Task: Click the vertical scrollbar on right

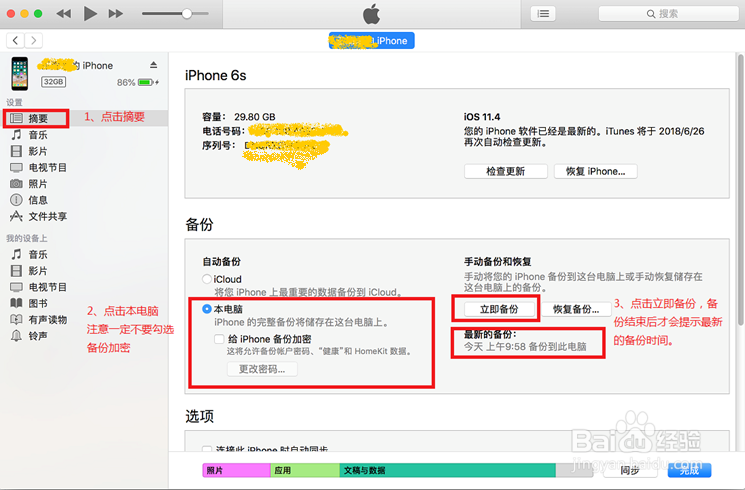Action: (x=740, y=190)
